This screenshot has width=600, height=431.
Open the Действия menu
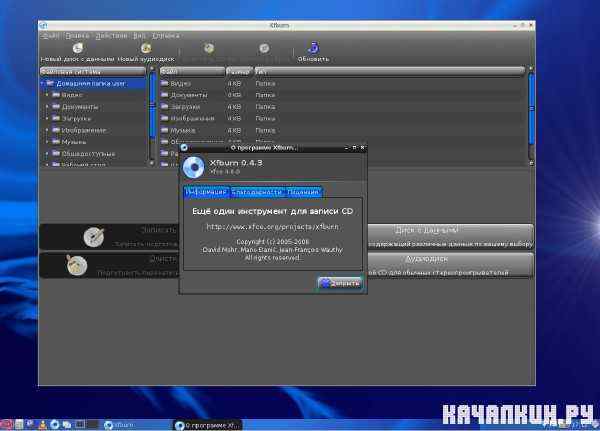click(111, 36)
